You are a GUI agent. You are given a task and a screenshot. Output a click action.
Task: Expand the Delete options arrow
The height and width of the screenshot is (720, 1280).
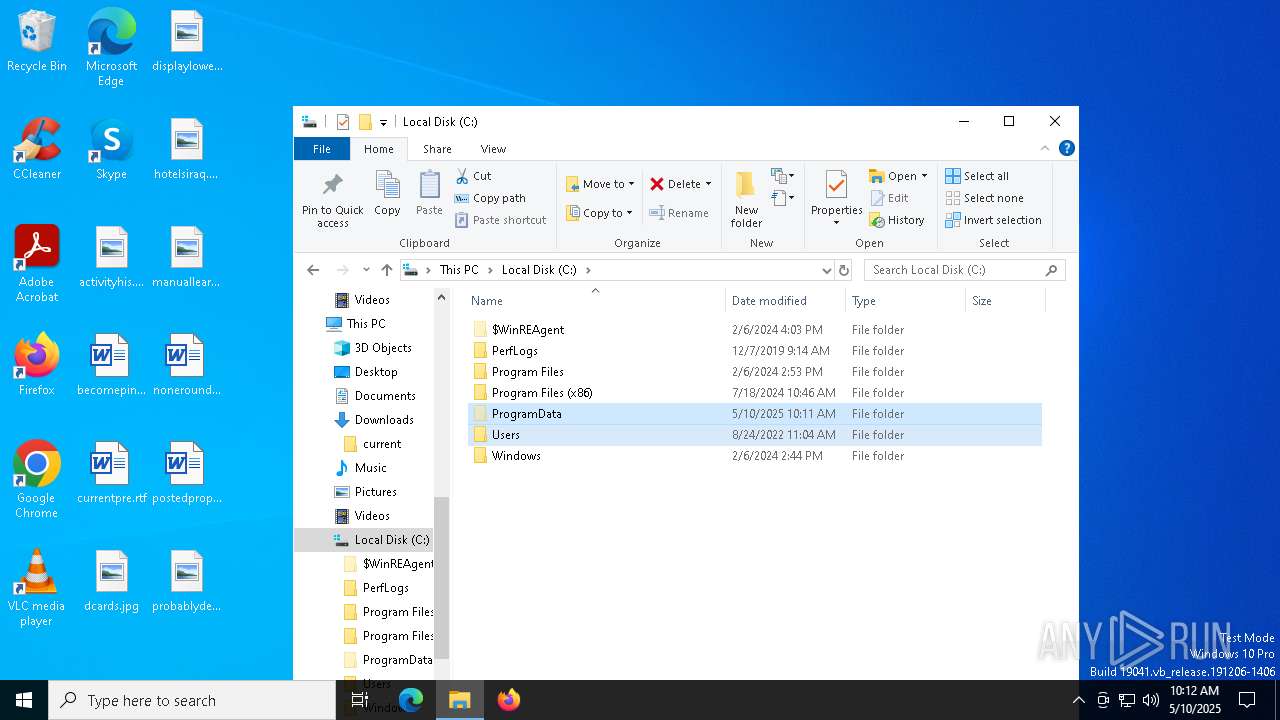[x=708, y=184]
